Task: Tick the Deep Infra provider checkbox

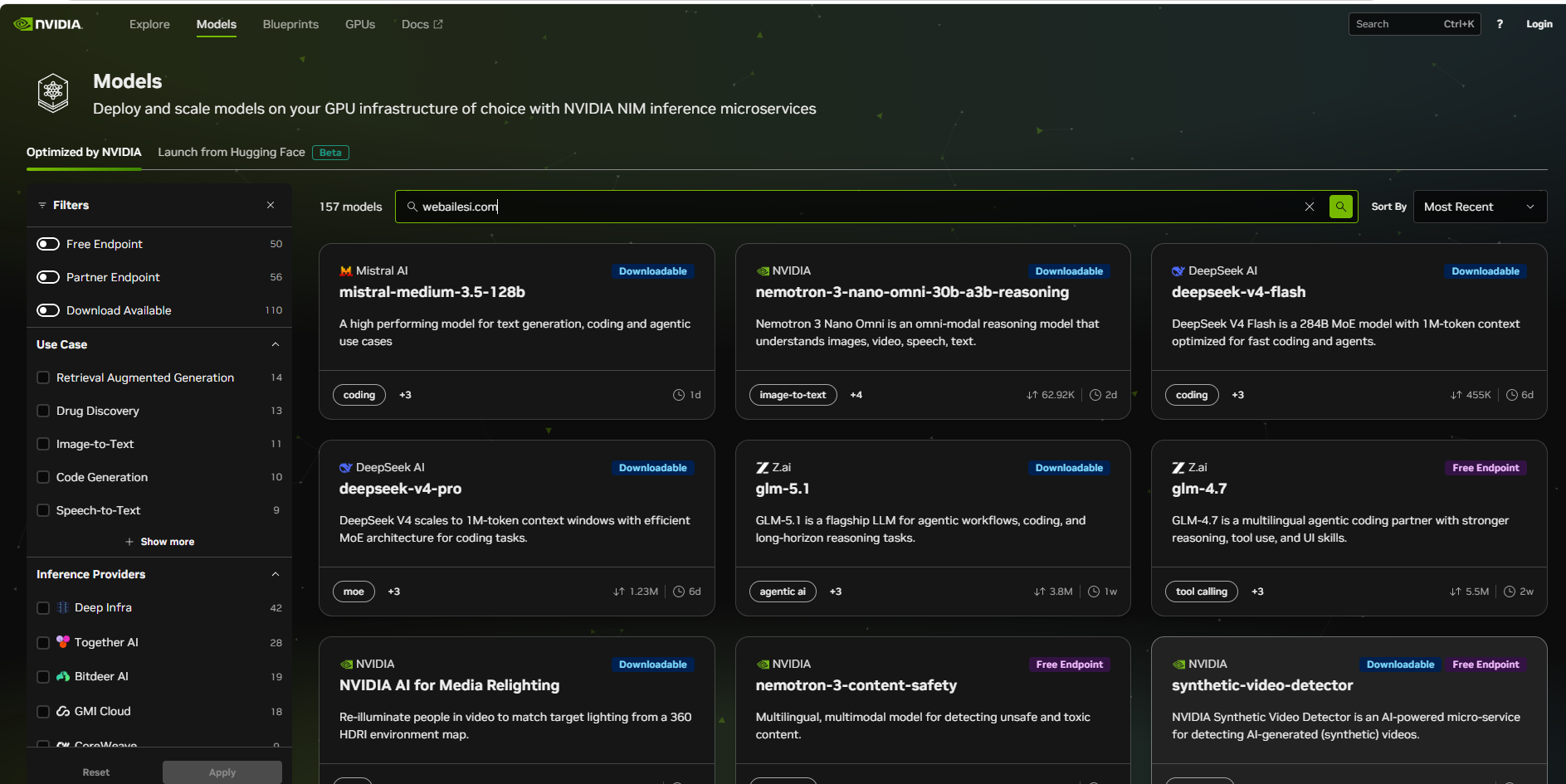Action: [43, 608]
